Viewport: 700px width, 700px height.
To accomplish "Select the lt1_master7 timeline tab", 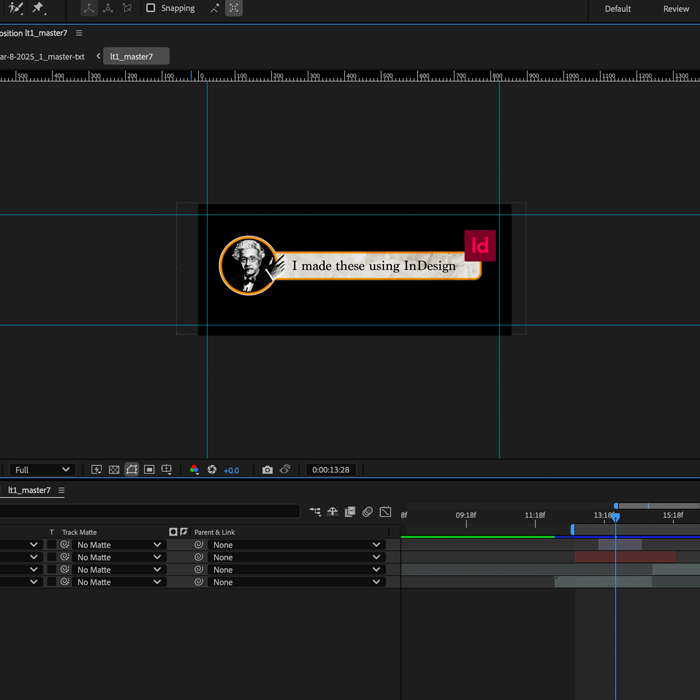I will (29, 490).
